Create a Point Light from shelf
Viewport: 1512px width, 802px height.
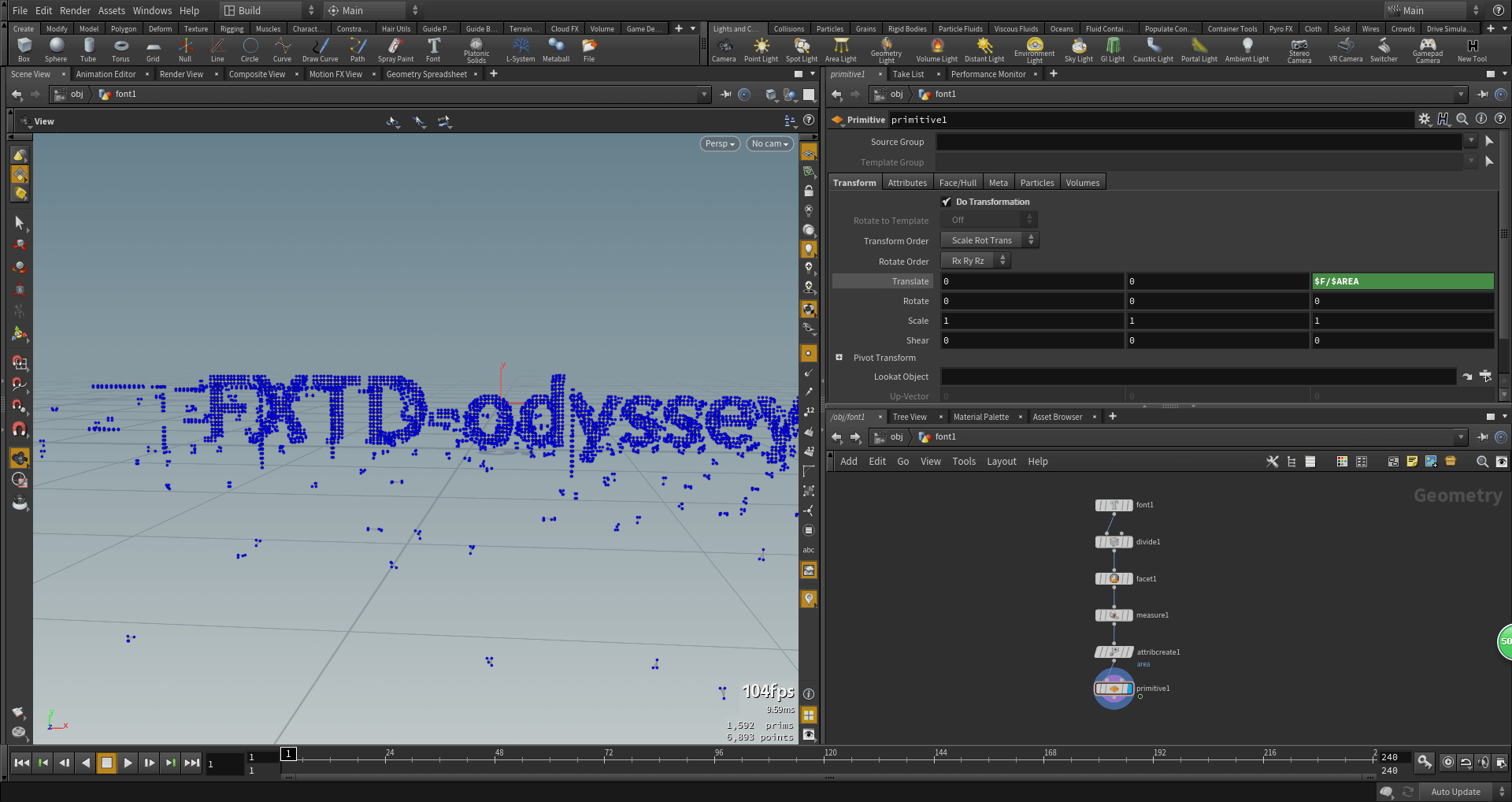(761, 49)
